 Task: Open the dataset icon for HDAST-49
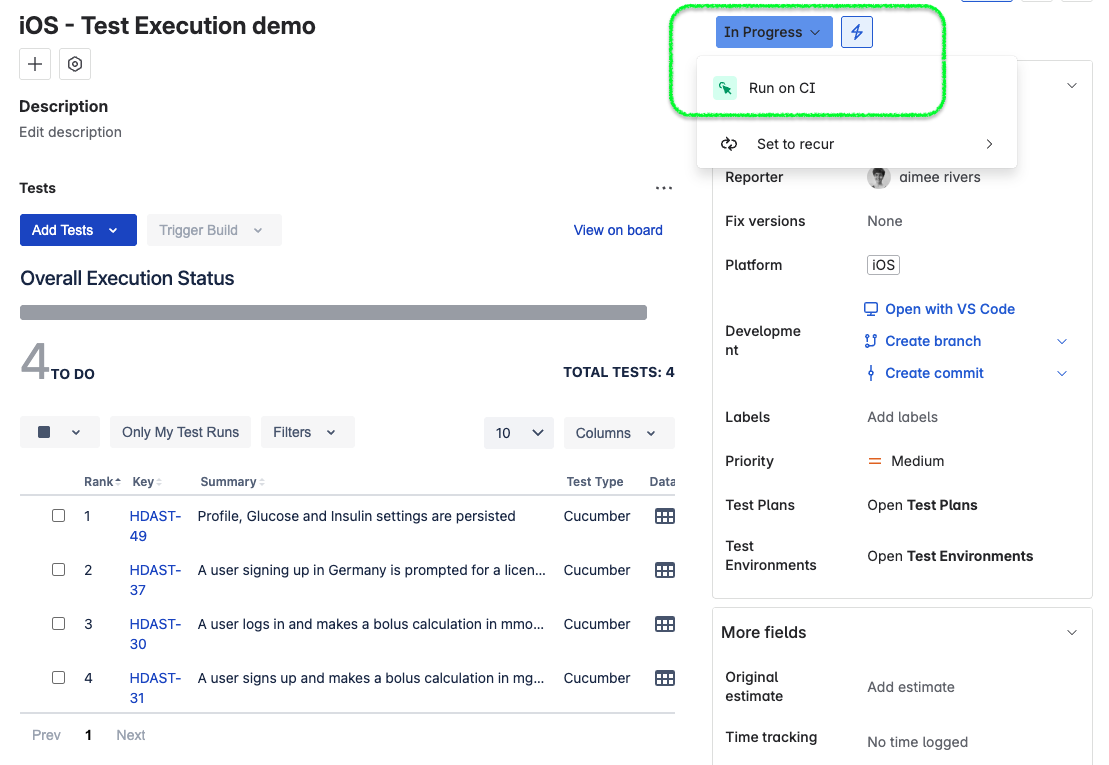(665, 515)
